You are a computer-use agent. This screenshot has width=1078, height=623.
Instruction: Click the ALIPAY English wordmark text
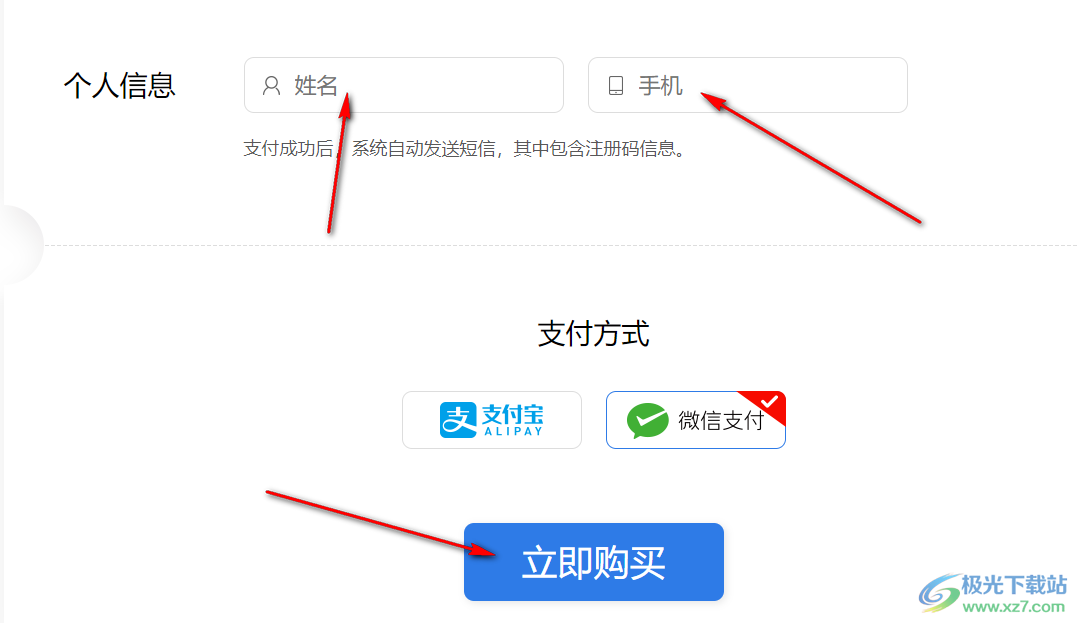[514, 431]
